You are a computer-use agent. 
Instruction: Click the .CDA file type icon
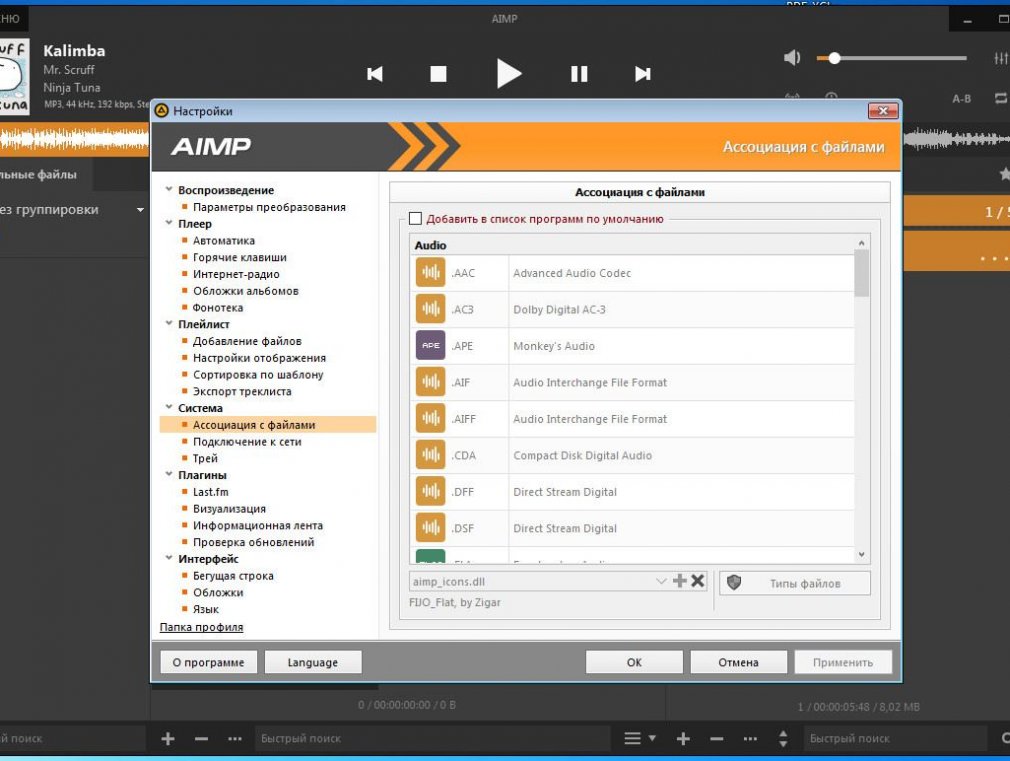[x=430, y=455]
